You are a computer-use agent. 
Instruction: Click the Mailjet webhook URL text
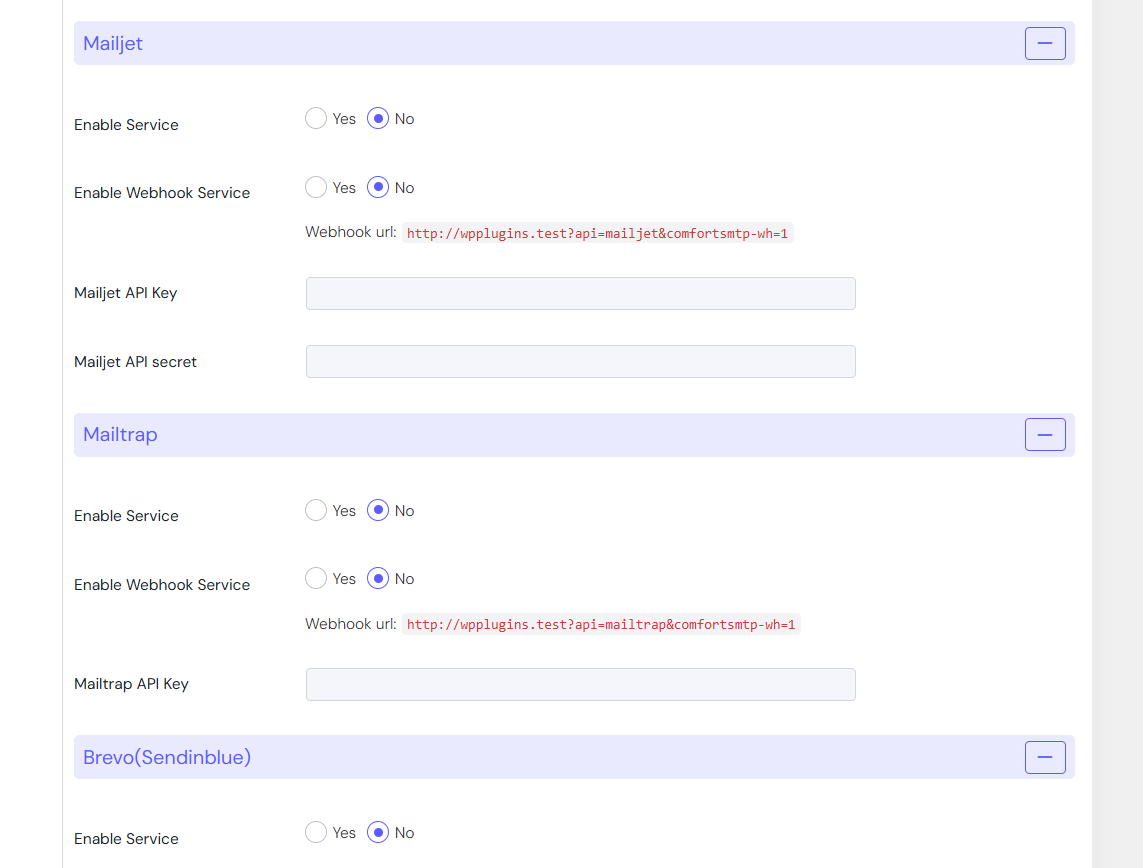597,233
